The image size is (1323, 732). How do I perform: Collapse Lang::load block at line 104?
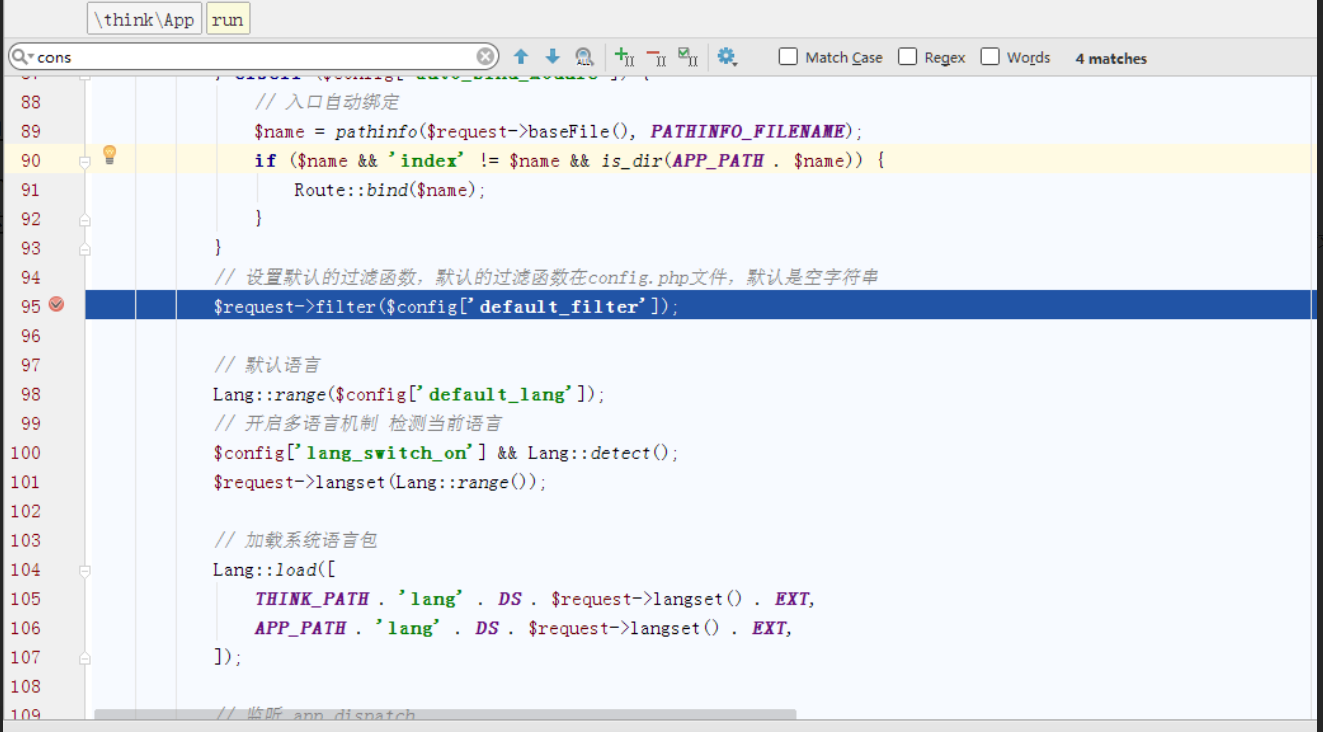tap(85, 570)
